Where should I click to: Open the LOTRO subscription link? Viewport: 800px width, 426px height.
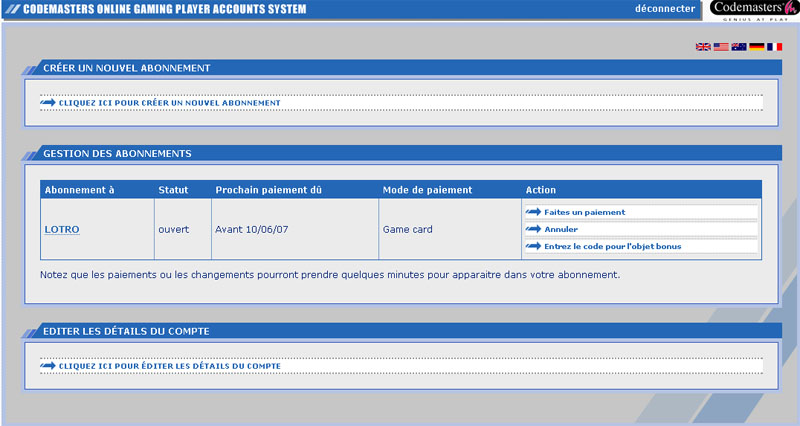tap(62, 229)
